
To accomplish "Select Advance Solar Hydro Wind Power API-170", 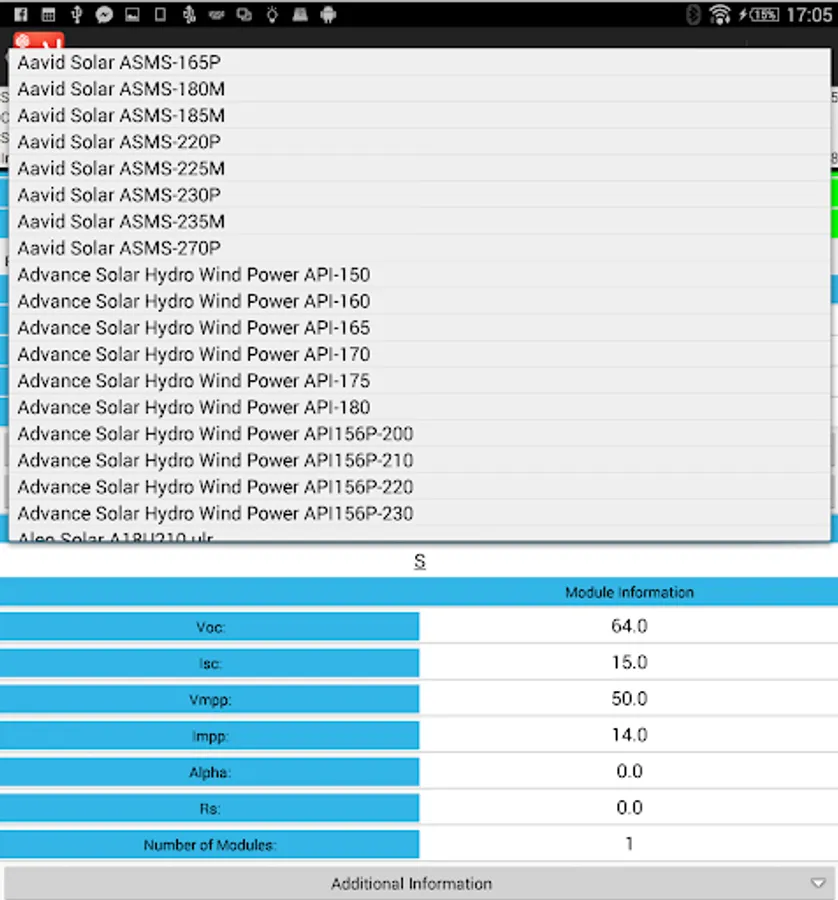I will pos(420,354).
